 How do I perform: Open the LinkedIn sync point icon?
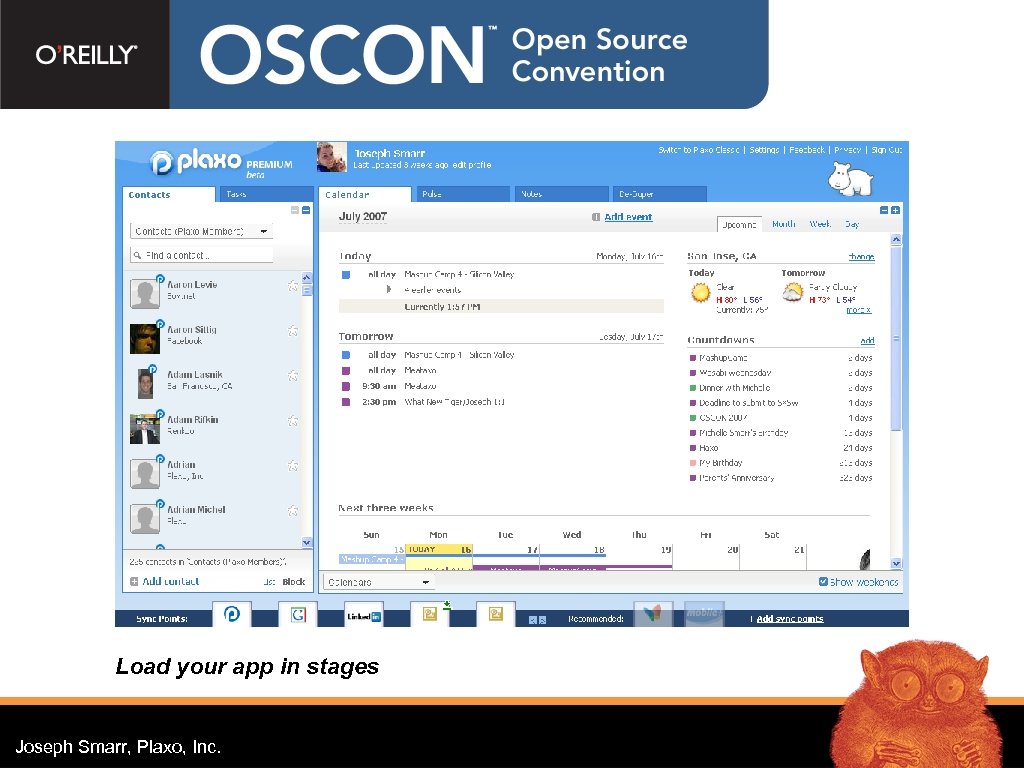[x=364, y=615]
